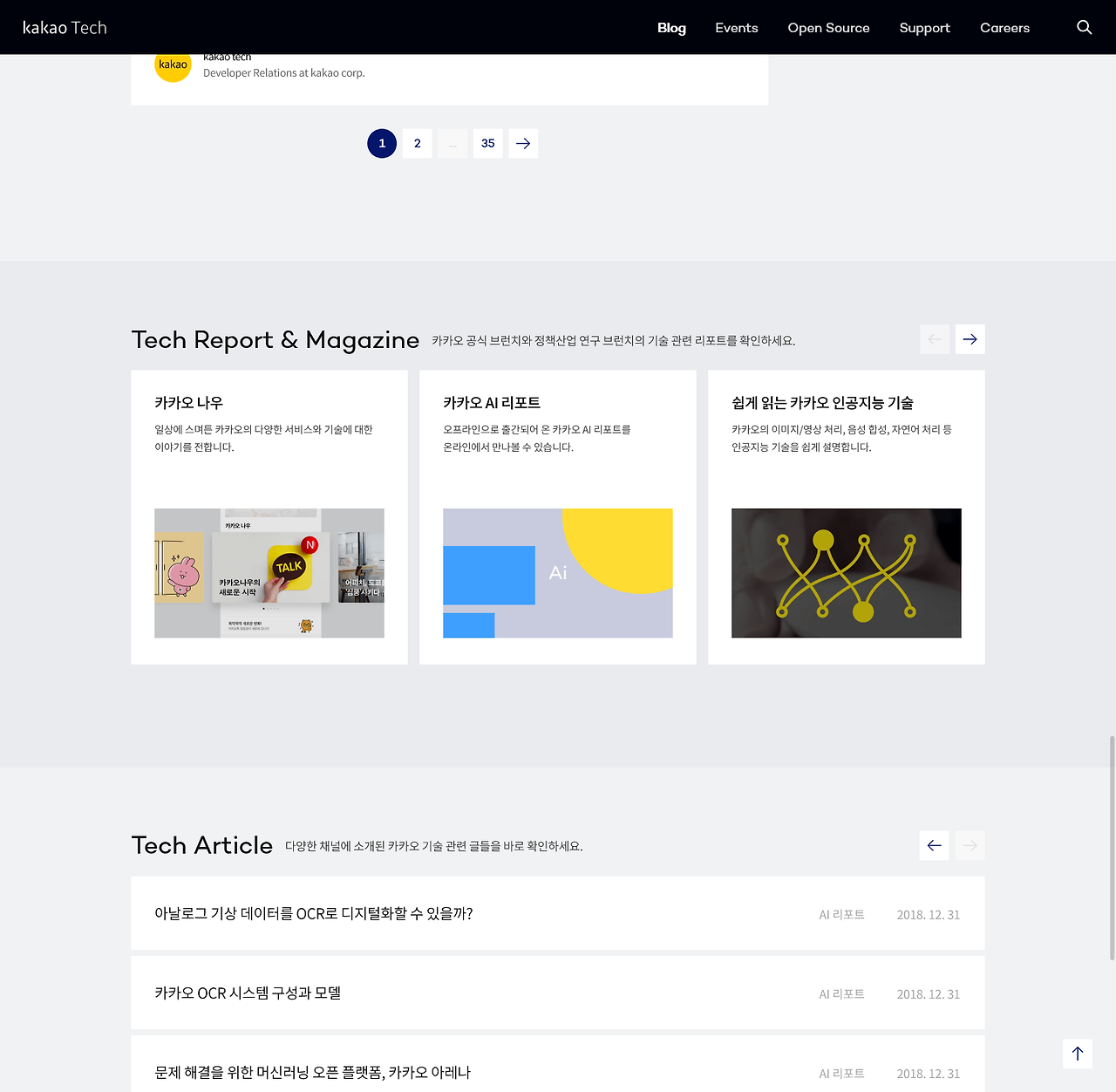Screen dimensions: 1116x1092
Task: Click the 카카오 나우 card description text
Action: click(x=263, y=438)
